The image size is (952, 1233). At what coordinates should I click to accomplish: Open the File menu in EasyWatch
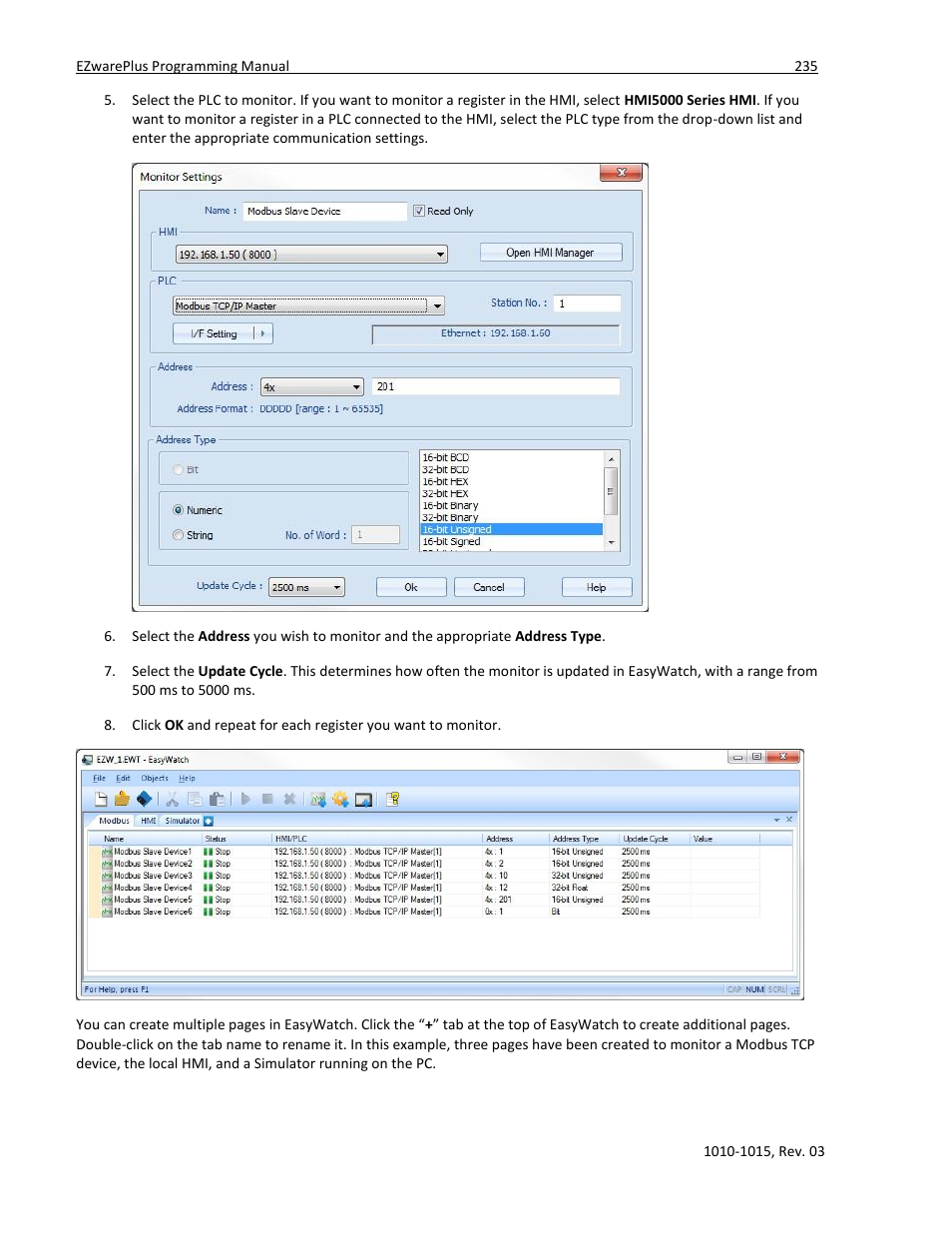point(99,778)
